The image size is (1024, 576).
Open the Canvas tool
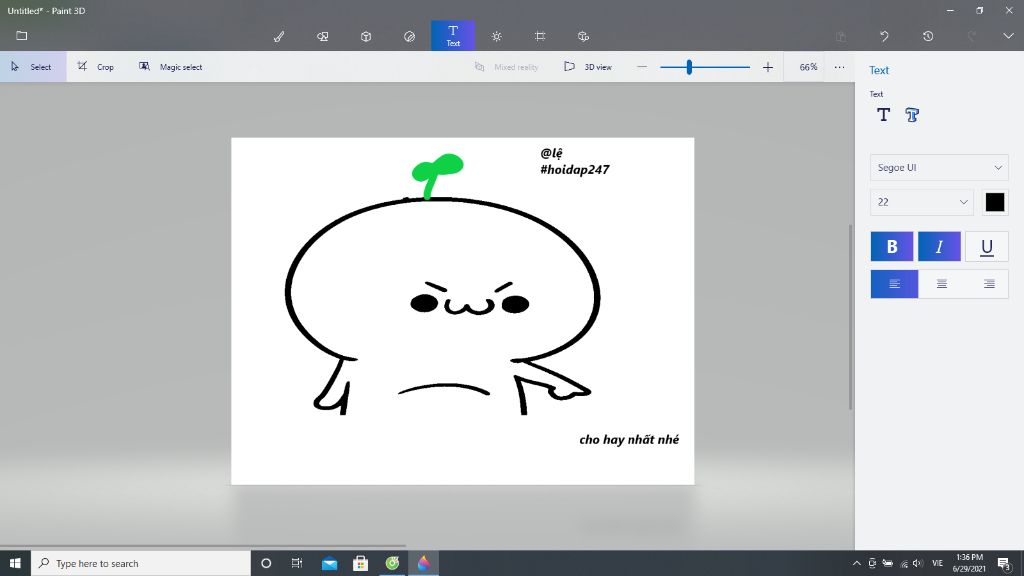(540, 37)
